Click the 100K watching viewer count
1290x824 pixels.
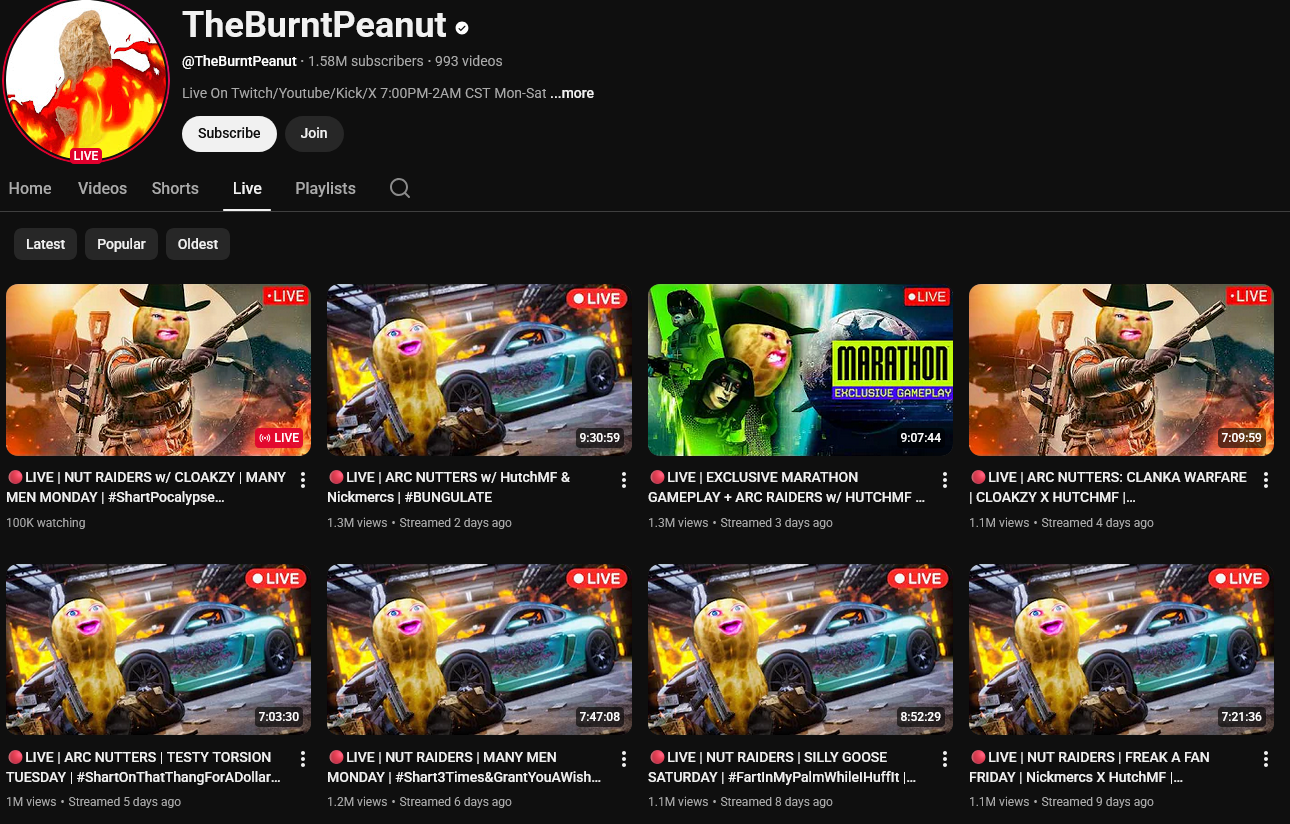[46, 522]
